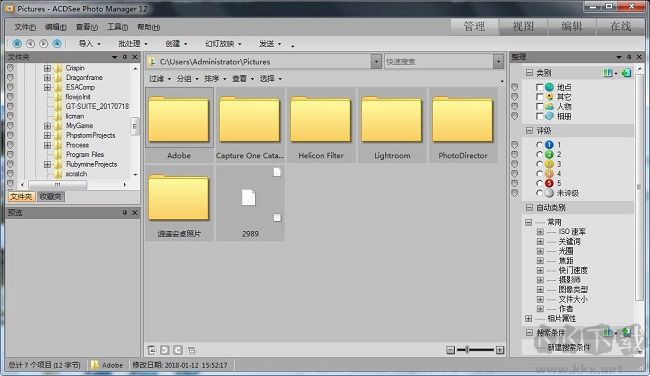Image resolution: width=650 pixels, height=376 pixels.
Task: Click the 收藏夹 tab button
Action: coord(51,196)
